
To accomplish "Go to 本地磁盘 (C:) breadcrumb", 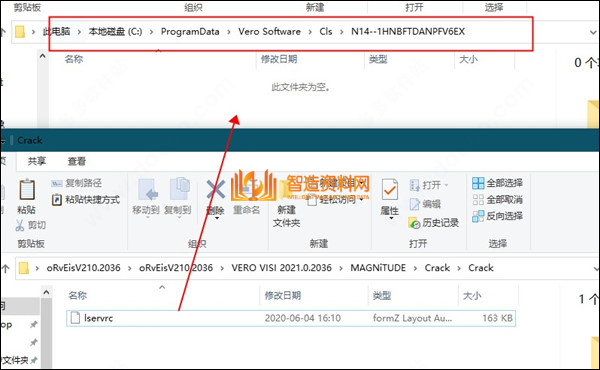I will (x=115, y=31).
